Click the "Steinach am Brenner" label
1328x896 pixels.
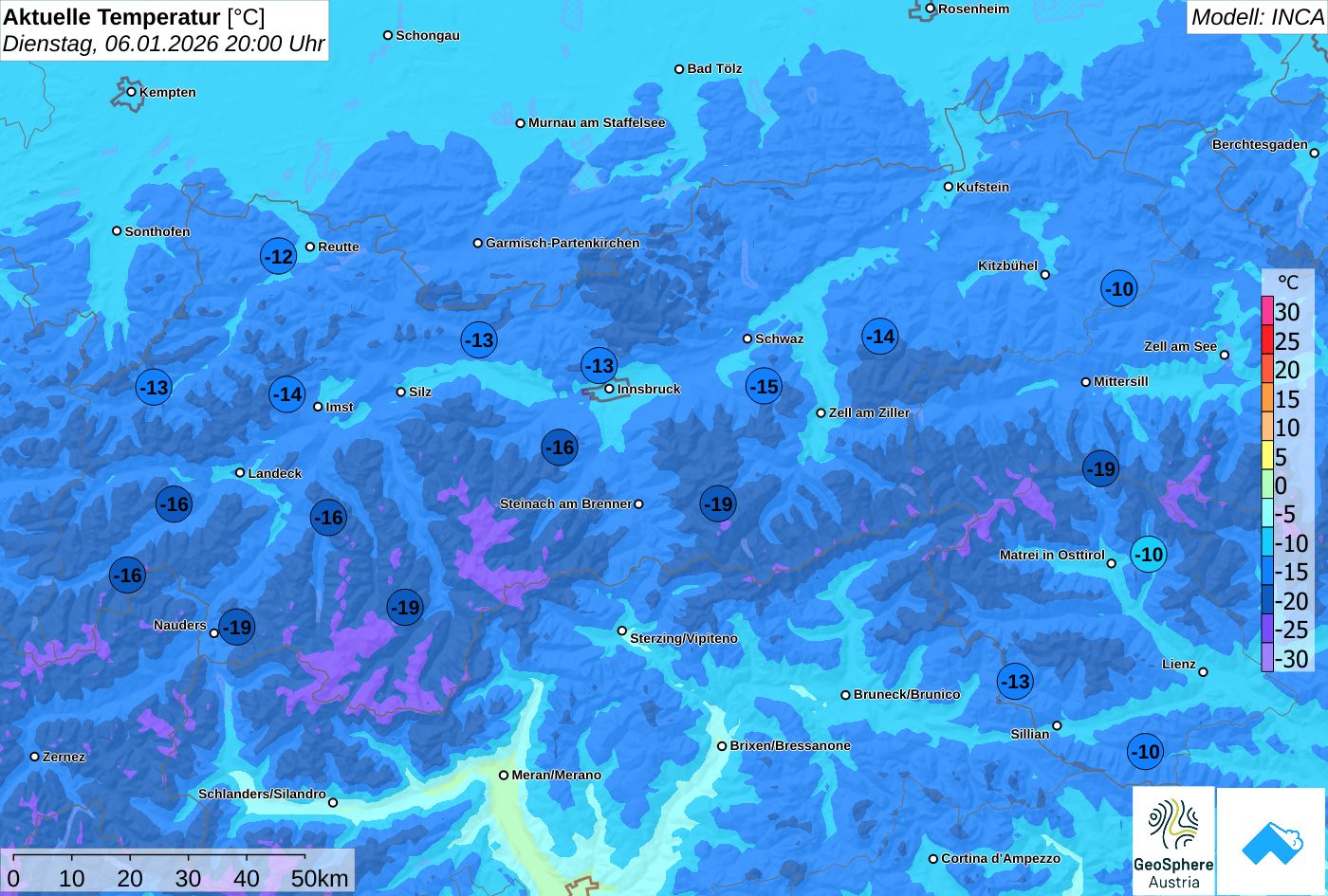point(565,503)
